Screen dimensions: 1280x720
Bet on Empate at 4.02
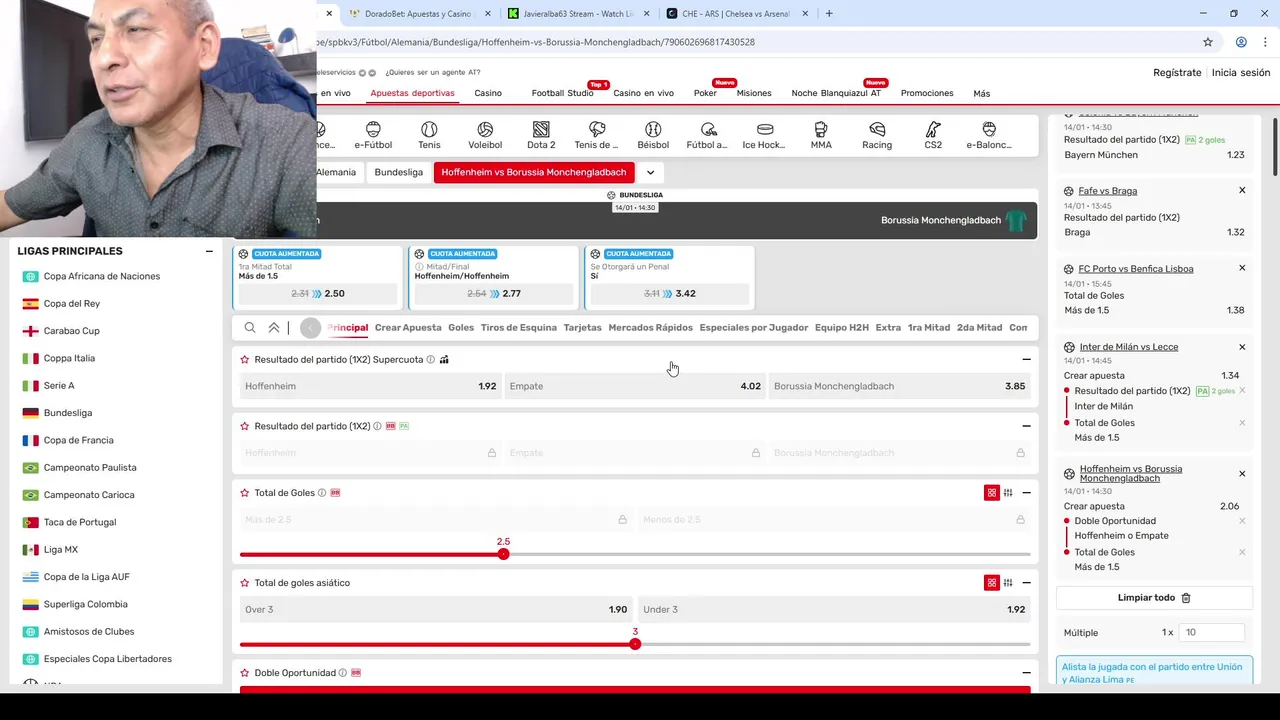coord(635,386)
